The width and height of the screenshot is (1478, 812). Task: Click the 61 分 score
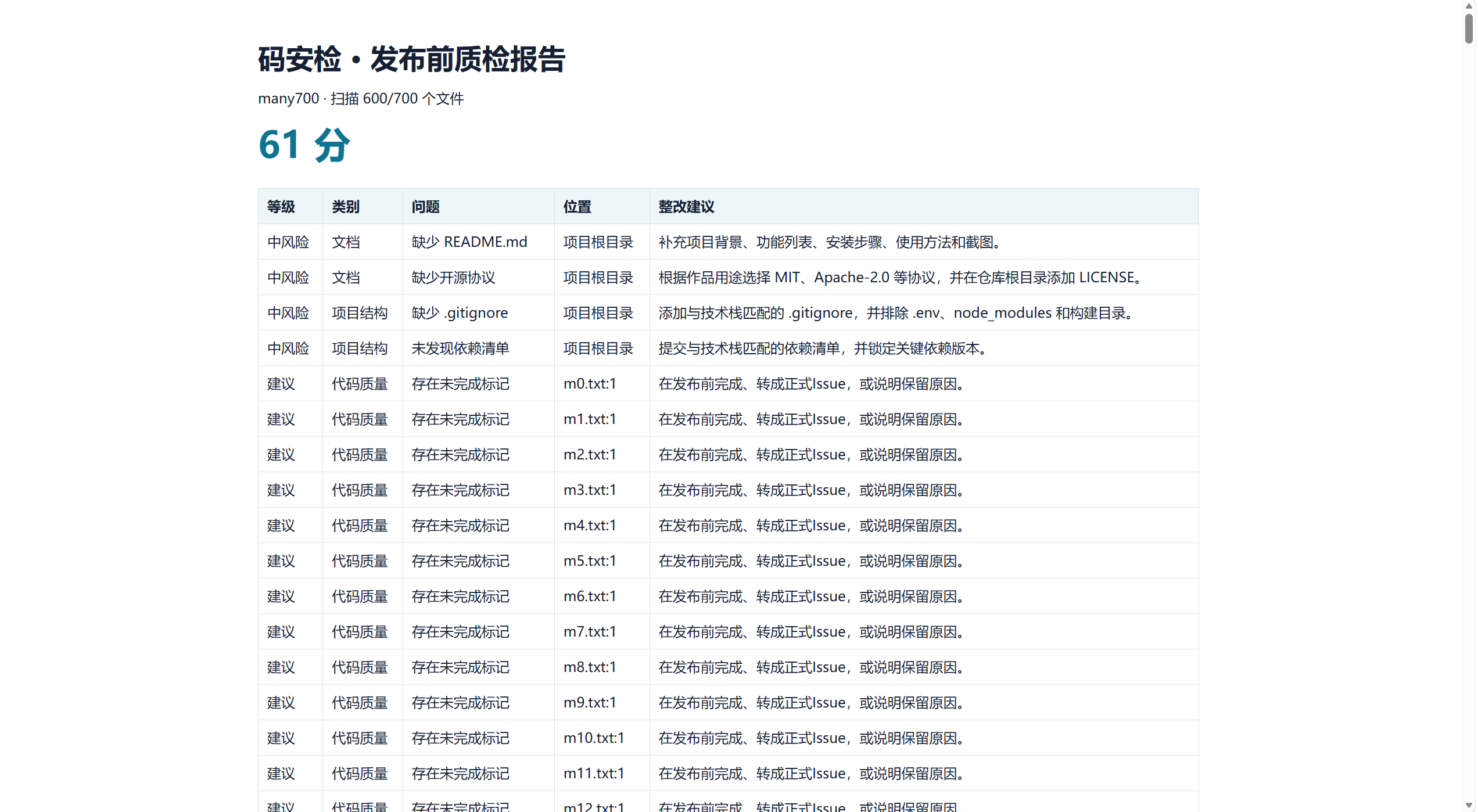coord(304,145)
